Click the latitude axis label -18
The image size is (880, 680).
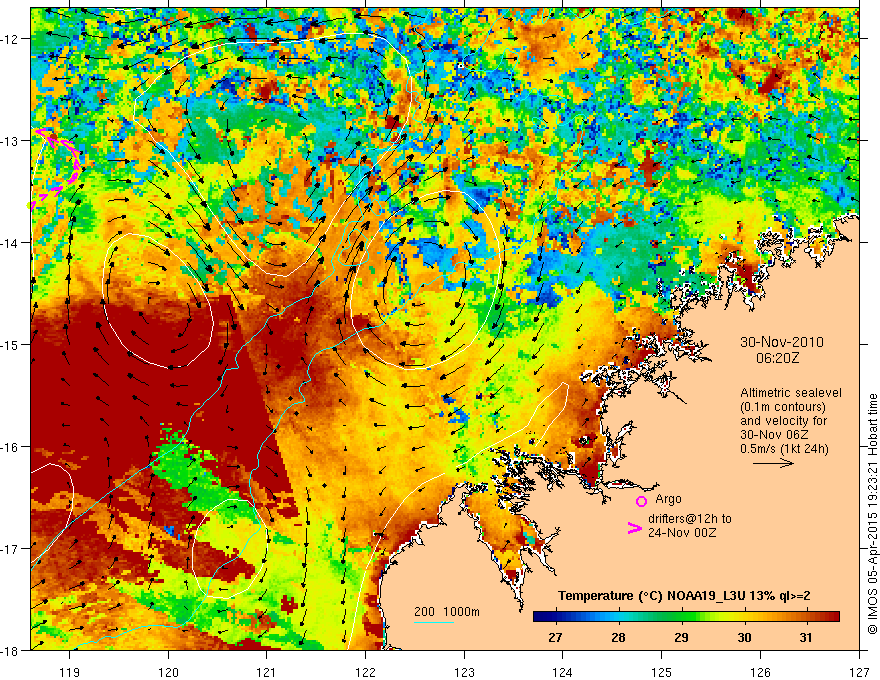tap(10, 651)
